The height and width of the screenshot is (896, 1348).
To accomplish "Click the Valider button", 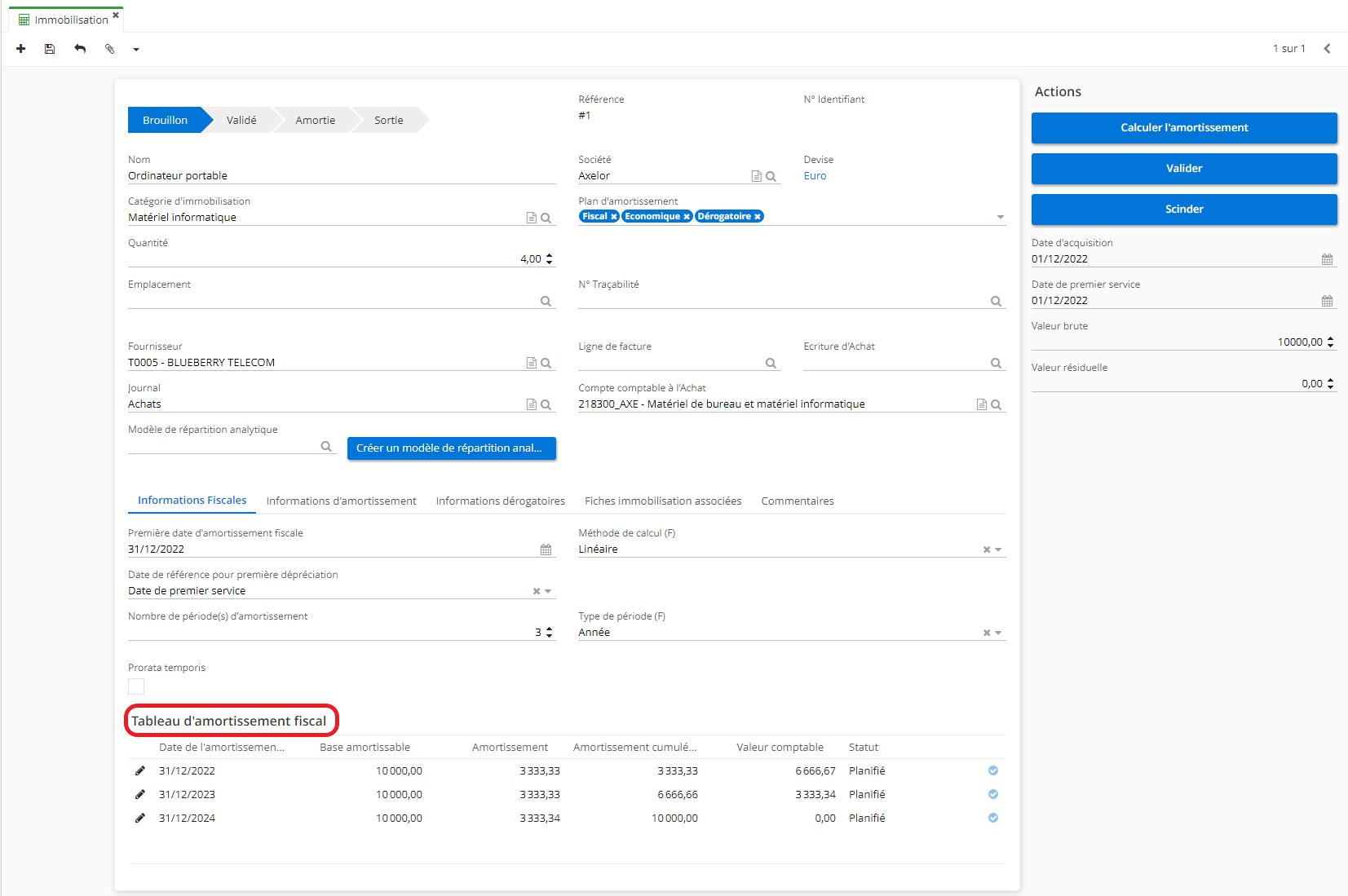I will point(1184,169).
